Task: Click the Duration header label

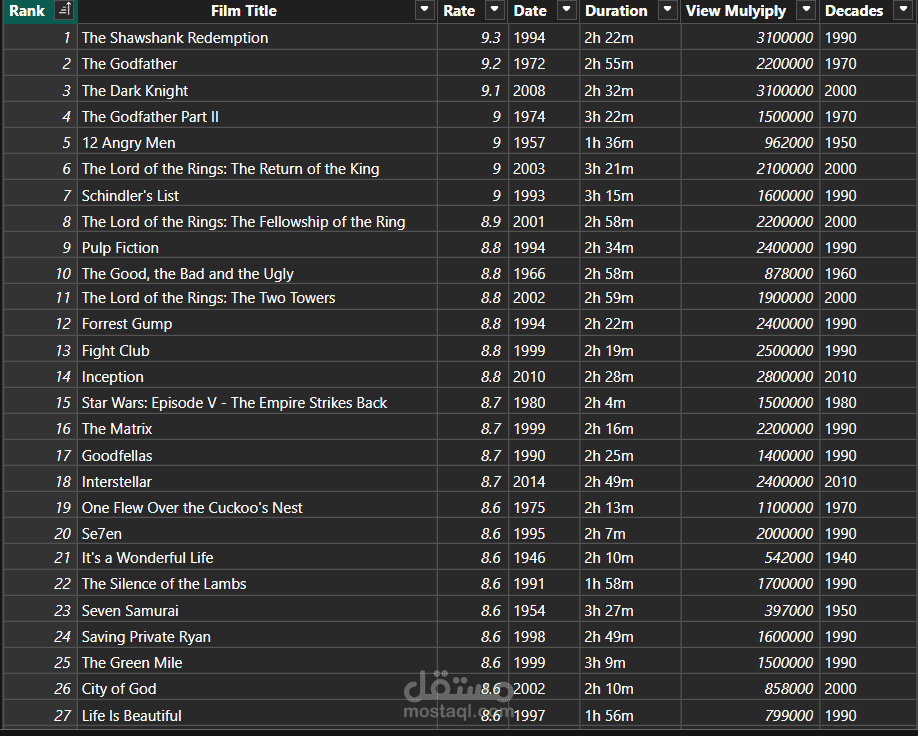Action: (616, 11)
